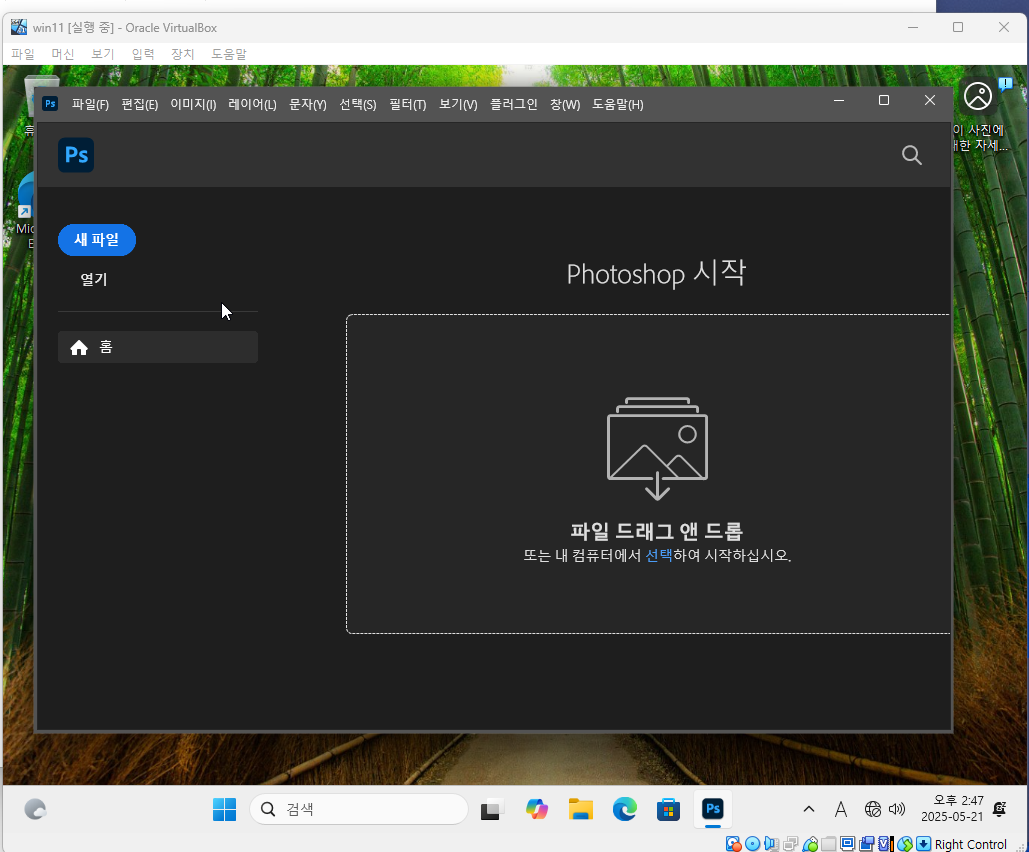Click the volume speaker tray icon
The height and width of the screenshot is (852, 1029).
tap(896, 809)
